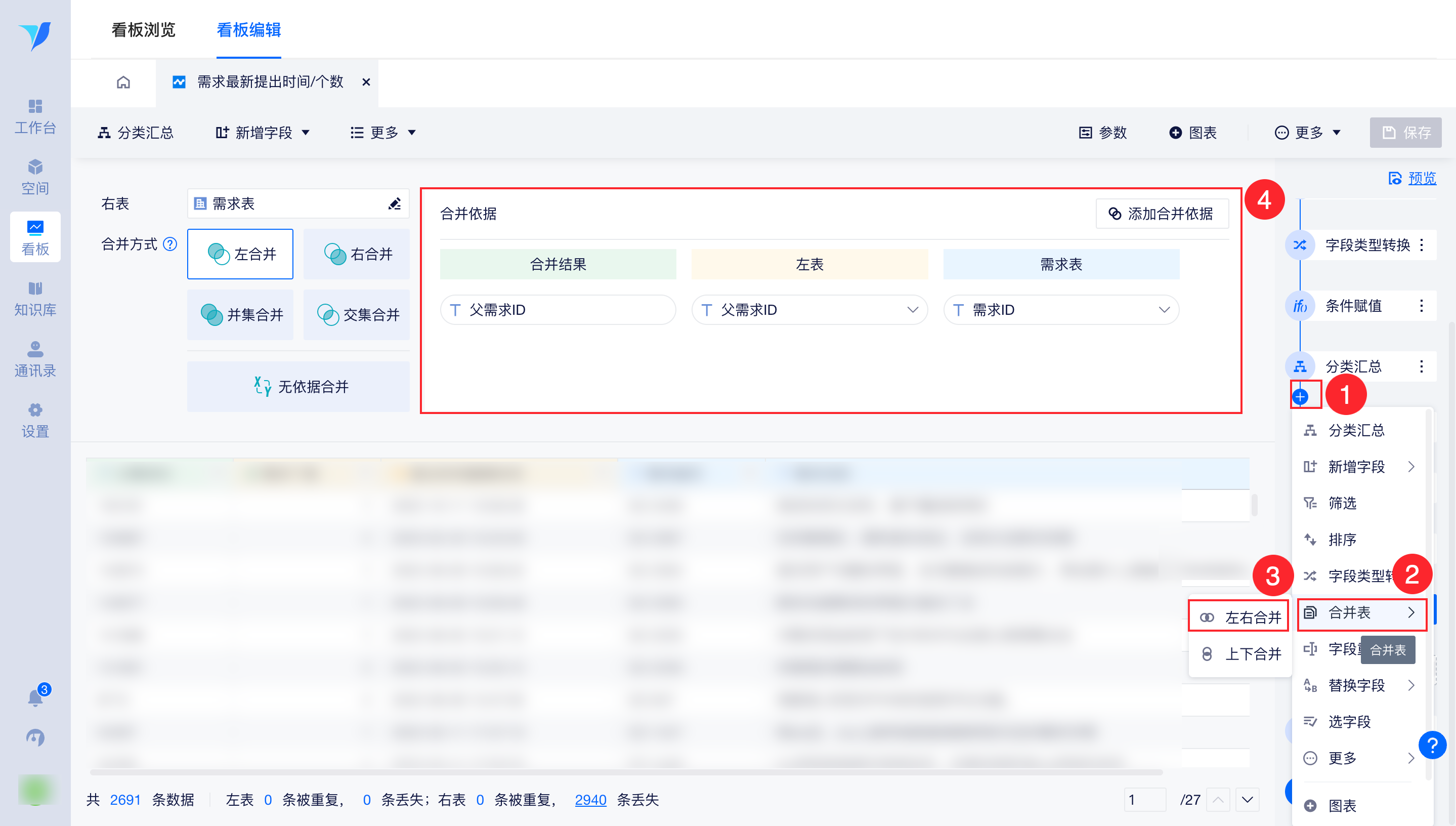This screenshot has height=826, width=1456.
Task: Click the edit icon beside 需求表
Action: coord(394,203)
